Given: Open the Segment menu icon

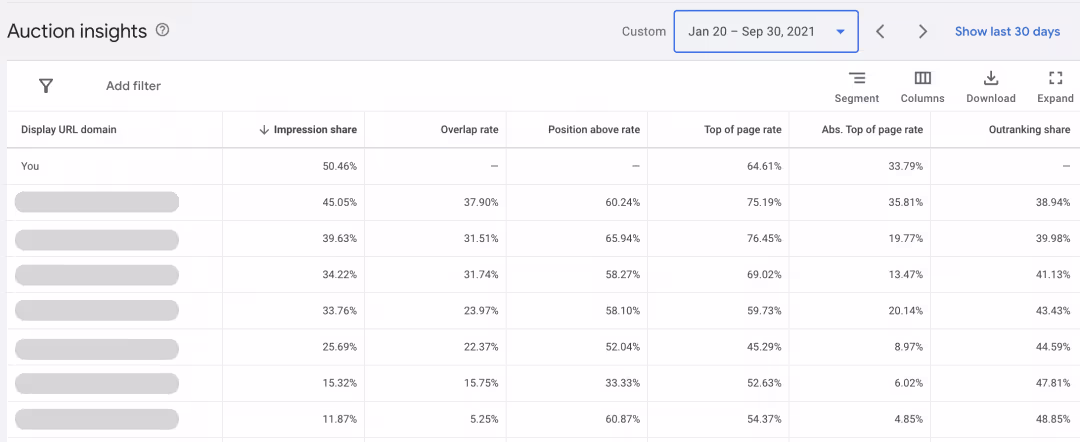Looking at the screenshot, I should pos(857,78).
